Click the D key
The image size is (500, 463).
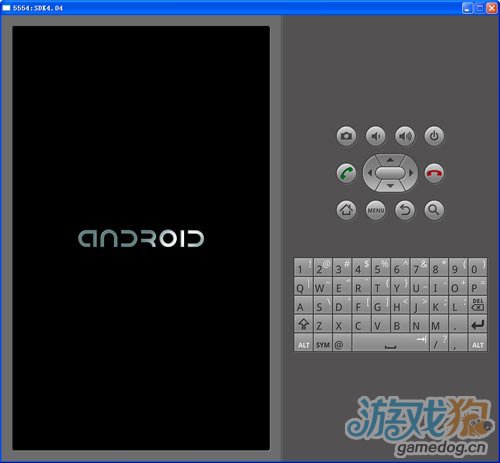pos(342,305)
